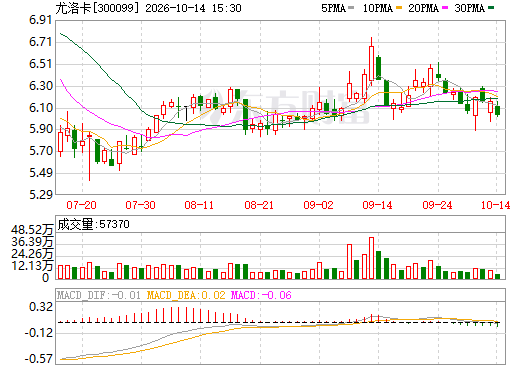Screen dimensions: 520x365
Task: Click the 6.10 price axis label
Action: tap(41, 108)
